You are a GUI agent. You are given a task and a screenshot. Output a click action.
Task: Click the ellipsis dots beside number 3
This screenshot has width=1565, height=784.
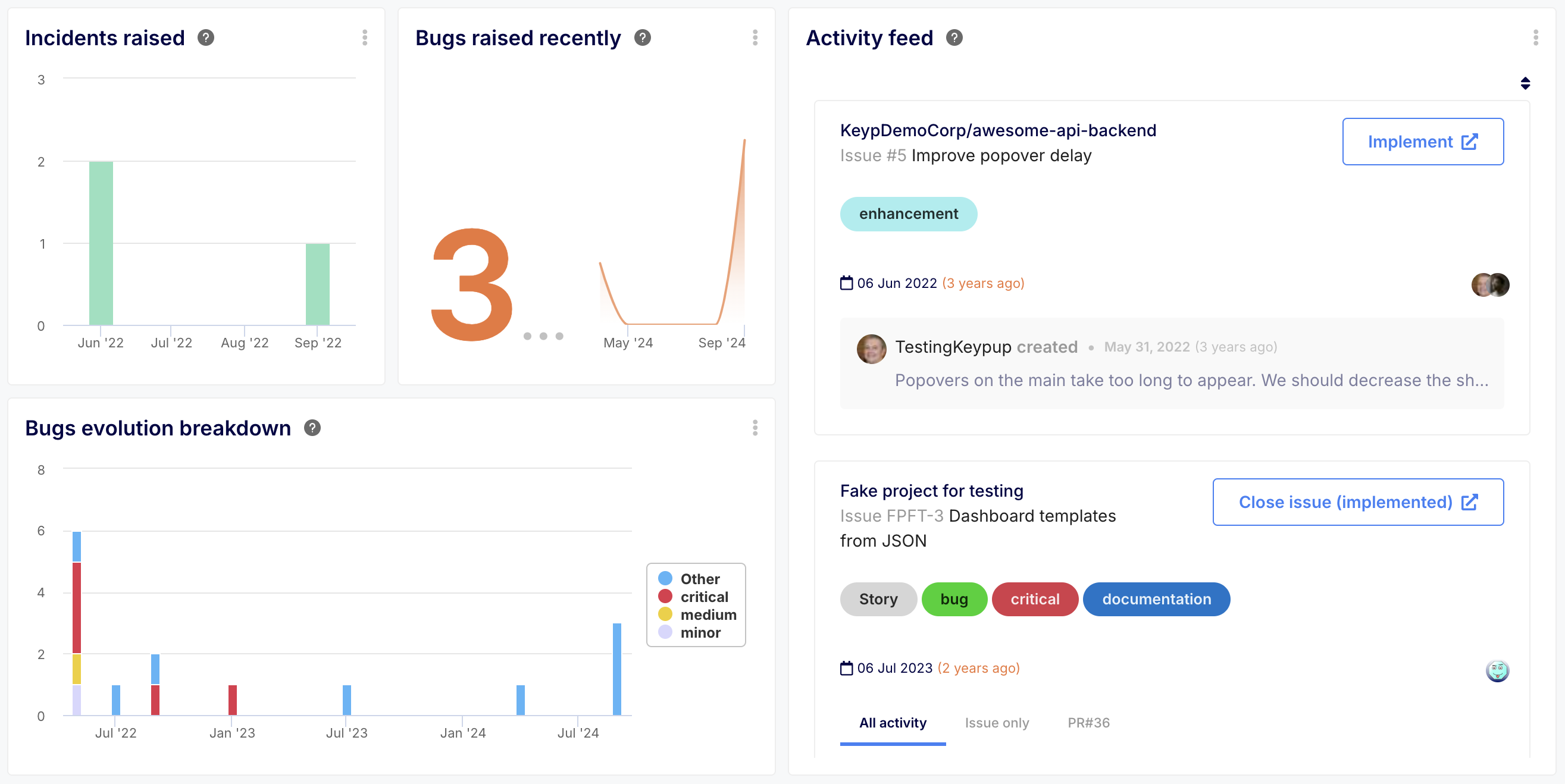(x=543, y=336)
